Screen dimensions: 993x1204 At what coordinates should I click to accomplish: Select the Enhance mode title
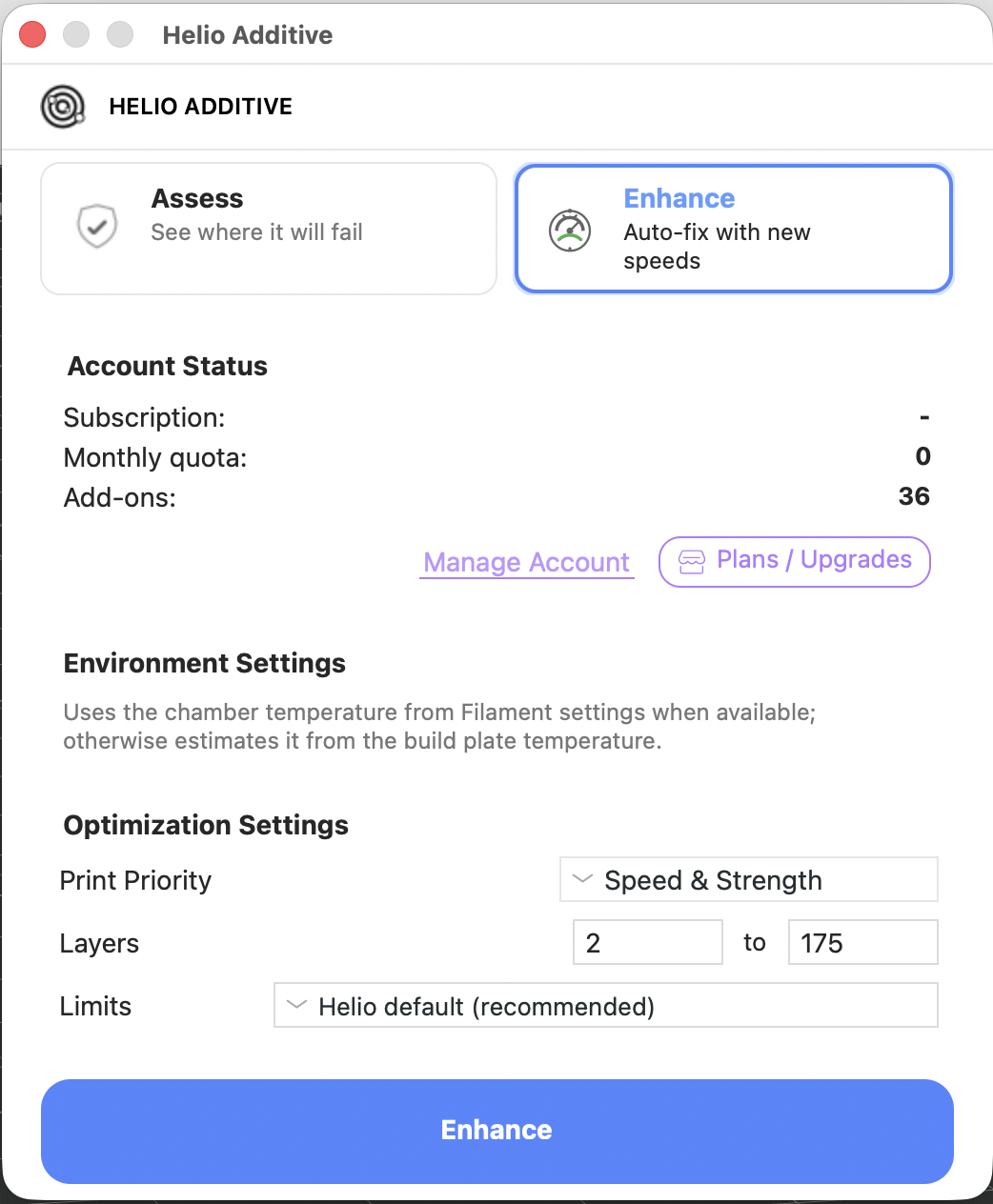point(679,198)
